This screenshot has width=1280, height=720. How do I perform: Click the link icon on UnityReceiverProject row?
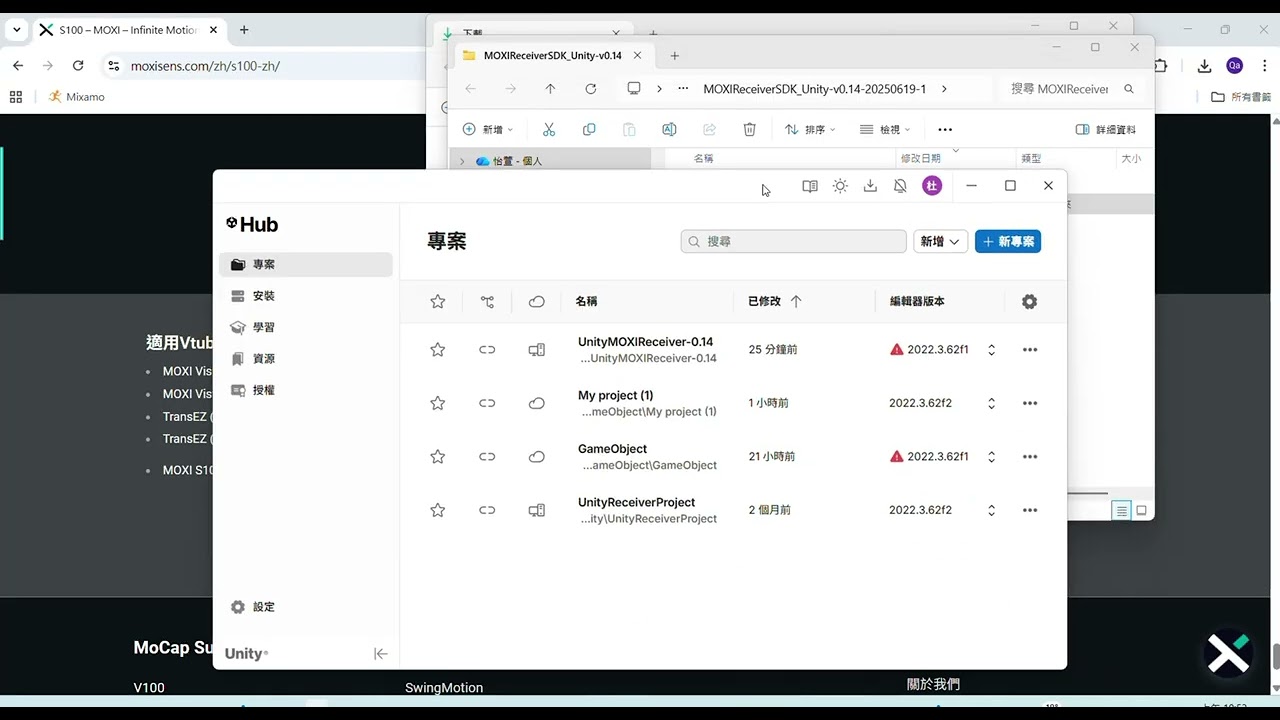coord(487,510)
